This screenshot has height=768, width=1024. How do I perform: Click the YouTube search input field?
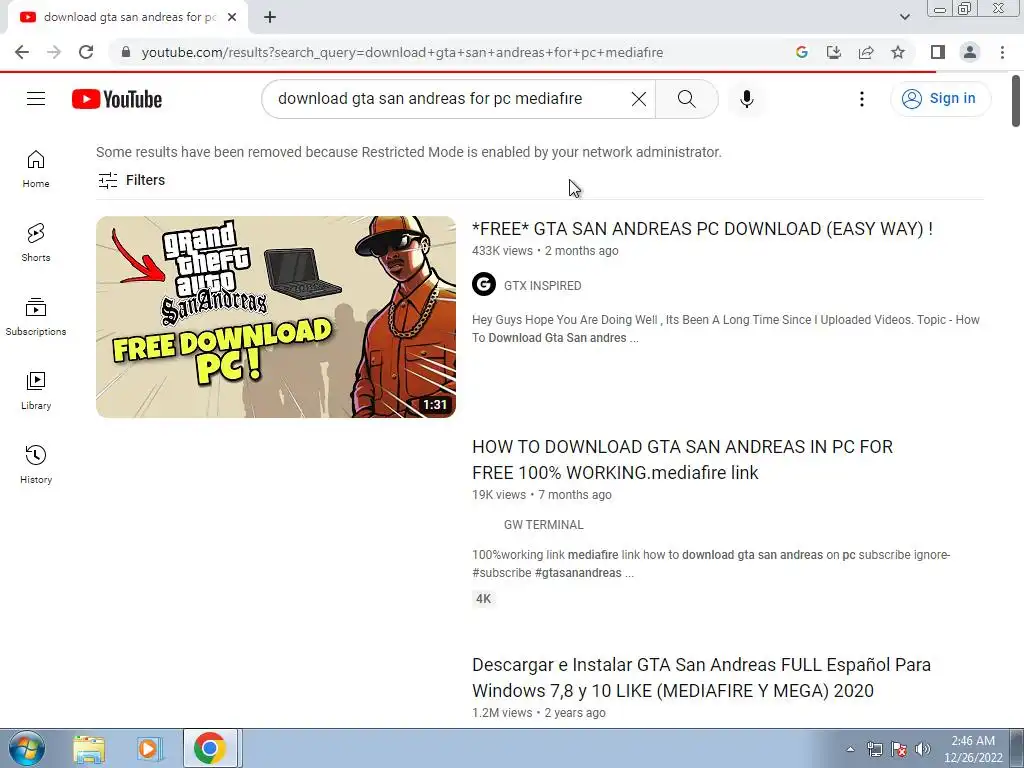coord(451,99)
